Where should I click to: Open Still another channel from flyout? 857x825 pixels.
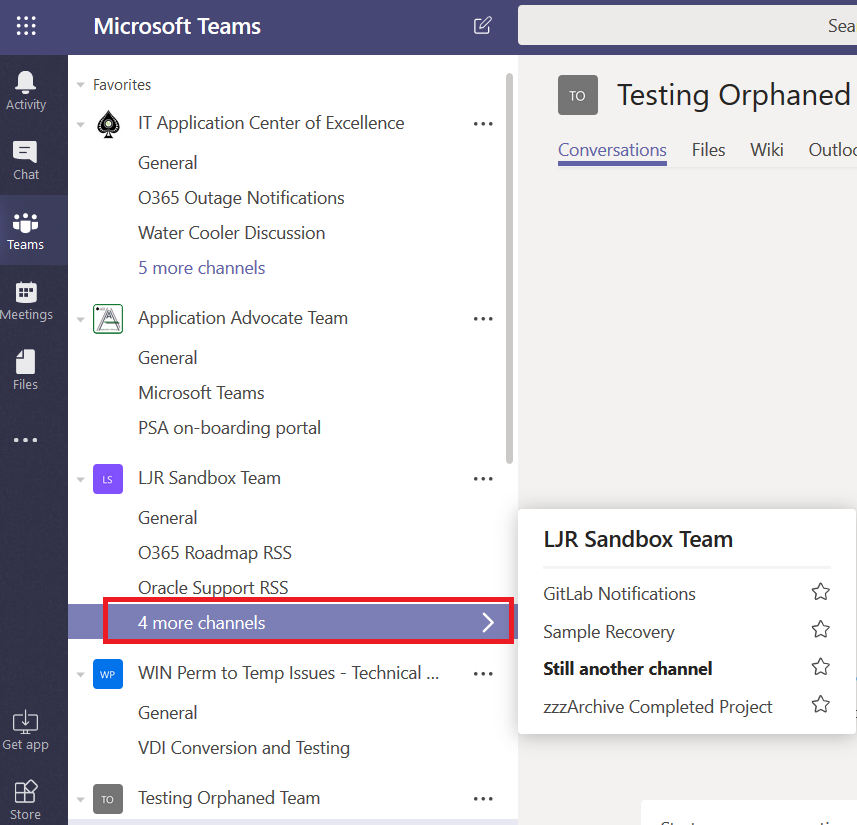(x=627, y=668)
